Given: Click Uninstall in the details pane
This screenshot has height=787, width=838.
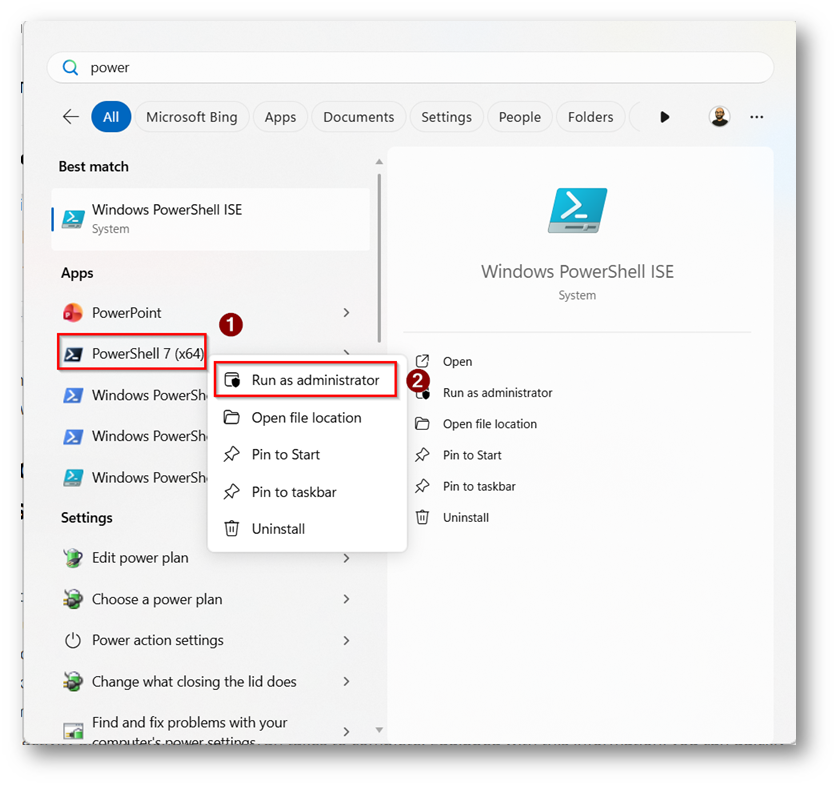Looking at the screenshot, I should pos(466,518).
